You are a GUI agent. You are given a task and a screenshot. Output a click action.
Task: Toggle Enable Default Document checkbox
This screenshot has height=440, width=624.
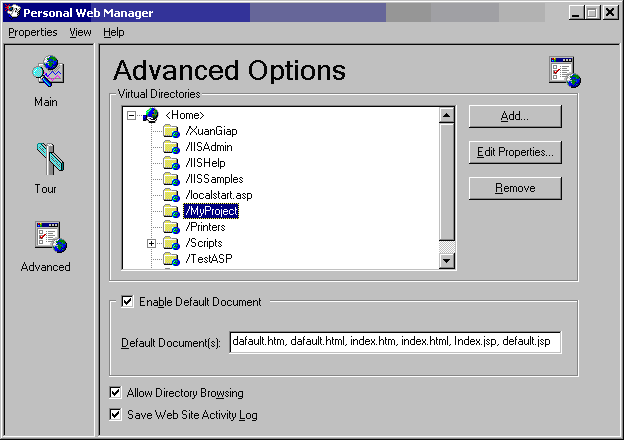pyautogui.click(x=127, y=302)
